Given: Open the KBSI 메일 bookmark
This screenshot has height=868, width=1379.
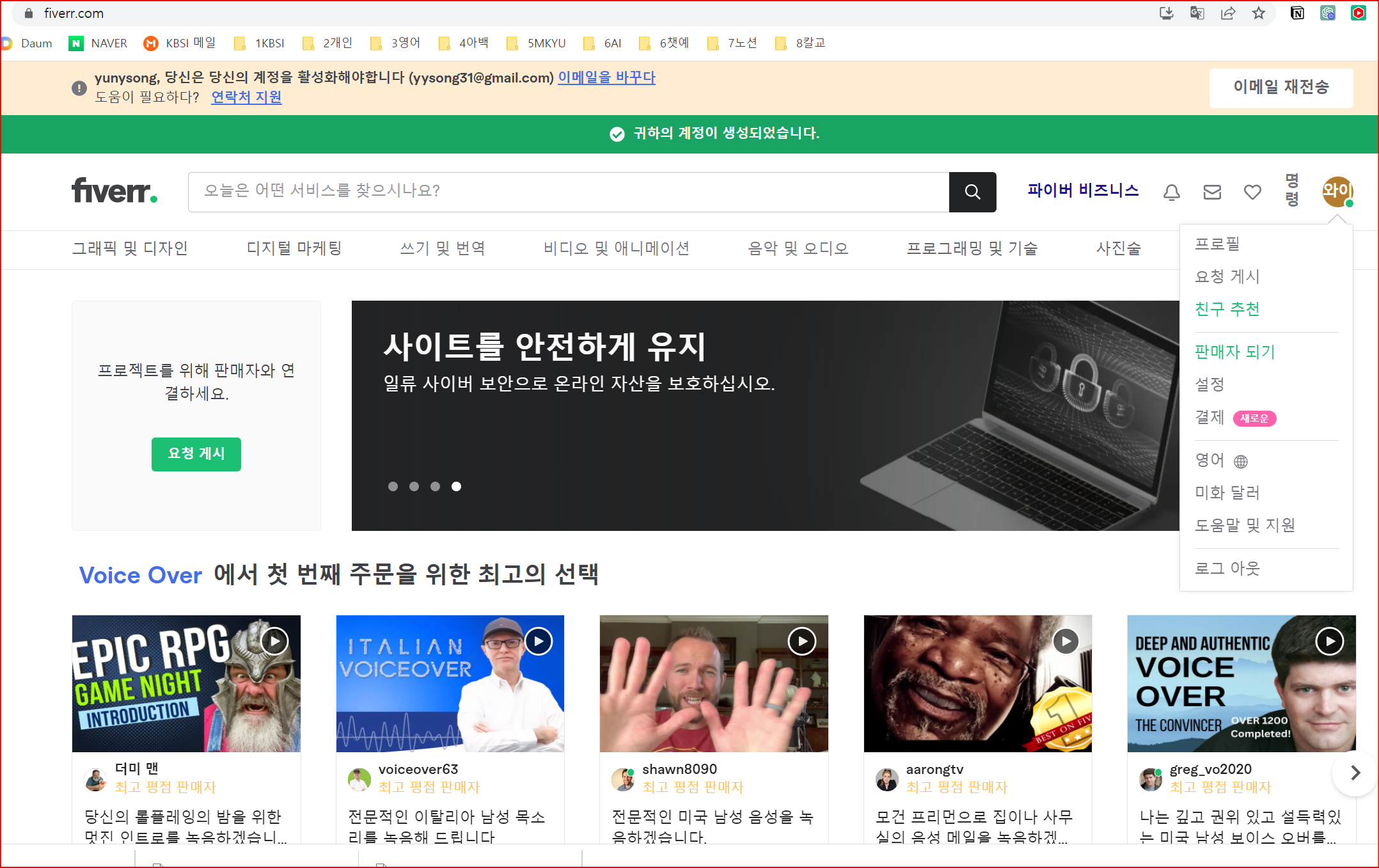Looking at the screenshot, I should click(x=180, y=43).
